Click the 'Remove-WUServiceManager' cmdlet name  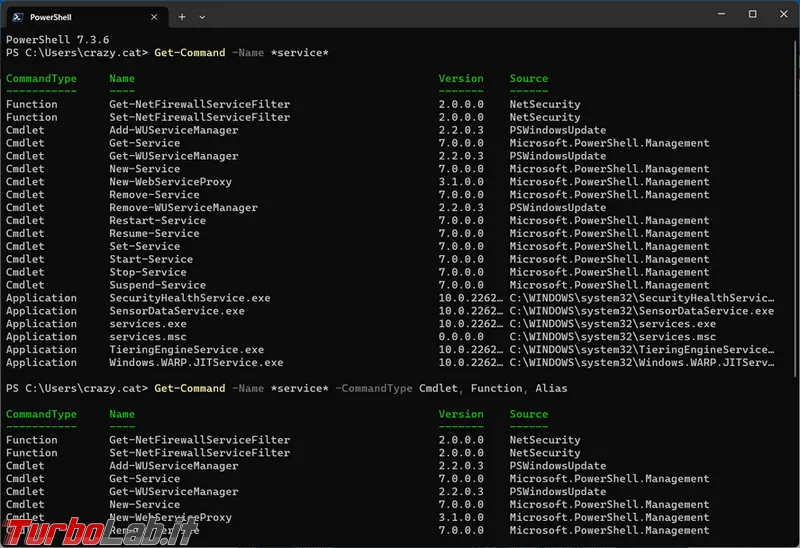pos(183,208)
